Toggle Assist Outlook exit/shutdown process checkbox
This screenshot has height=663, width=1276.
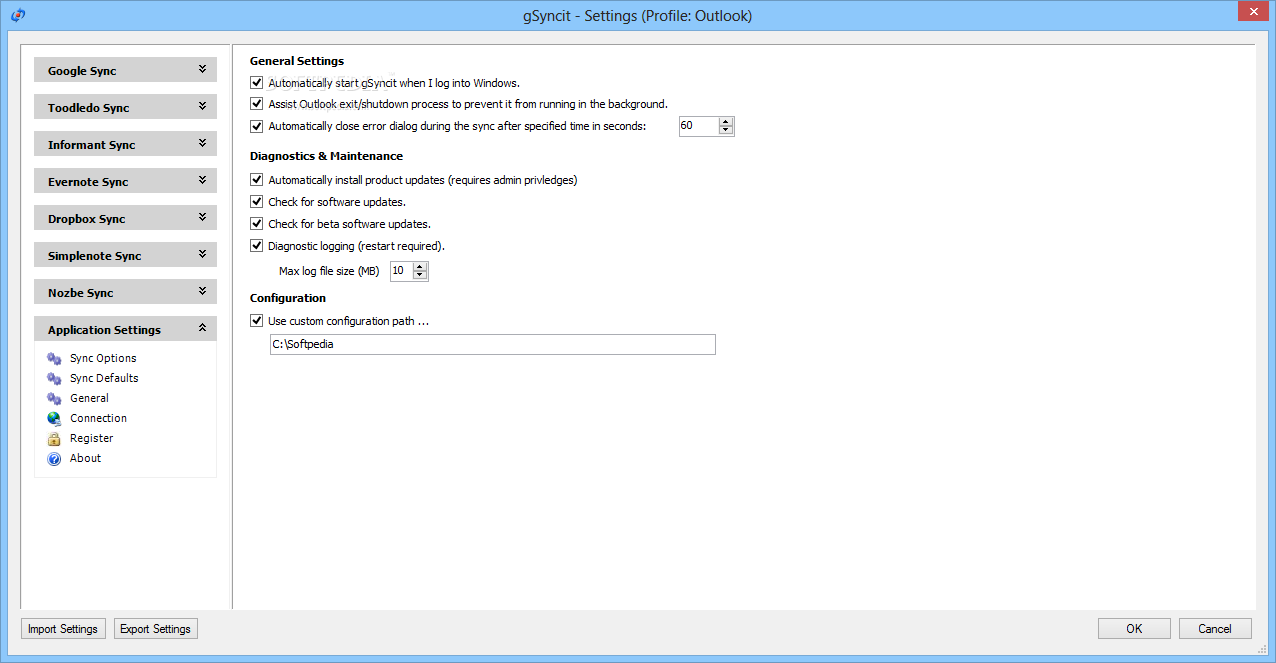[x=256, y=104]
